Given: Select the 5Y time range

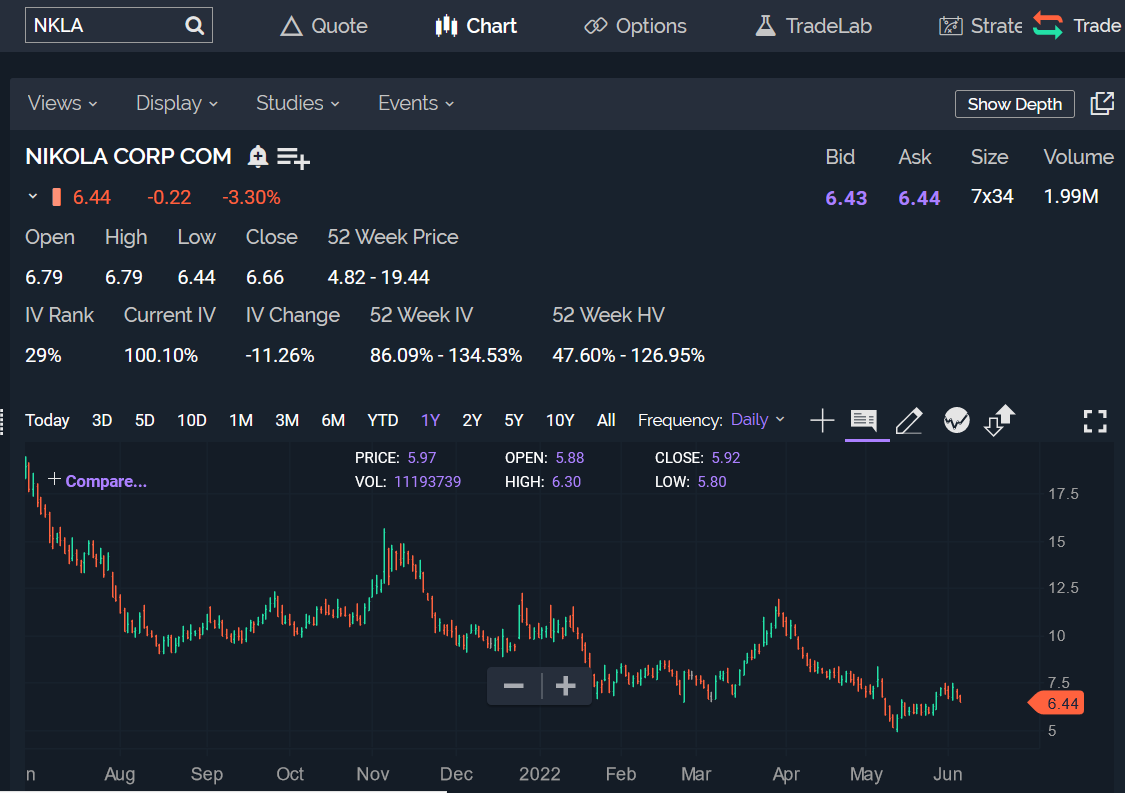Looking at the screenshot, I should pyautogui.click(x=514, y=420).
